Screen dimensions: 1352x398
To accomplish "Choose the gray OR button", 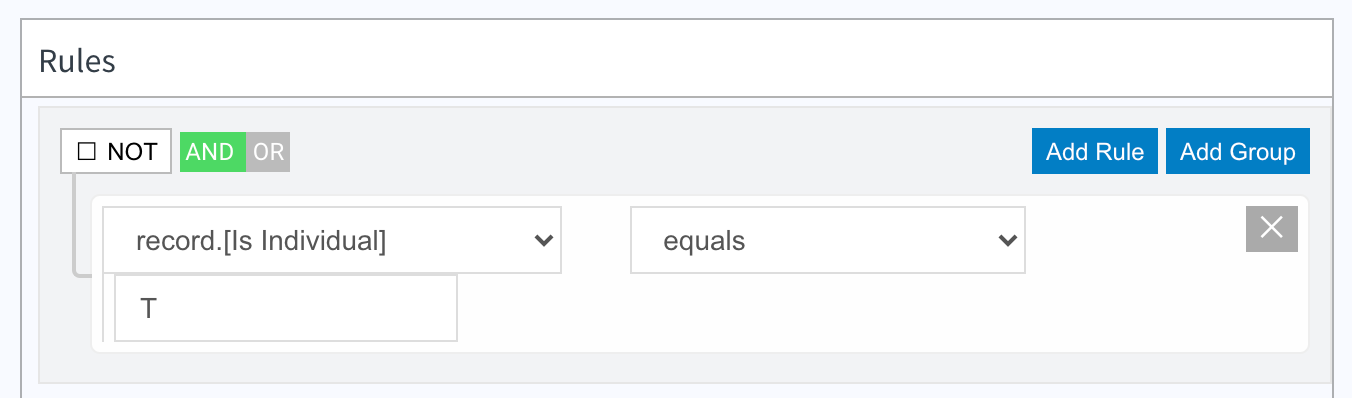I will tap(268, 152).
